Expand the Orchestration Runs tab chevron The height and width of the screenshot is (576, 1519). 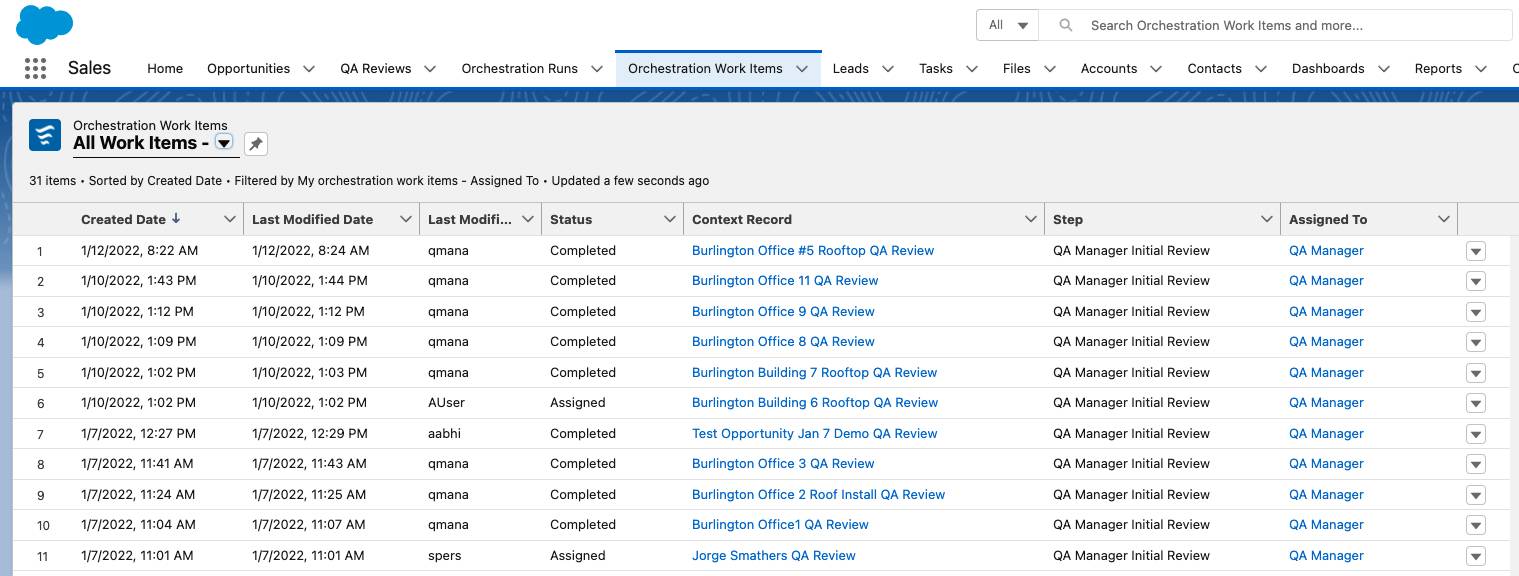[x=597, y=69]
